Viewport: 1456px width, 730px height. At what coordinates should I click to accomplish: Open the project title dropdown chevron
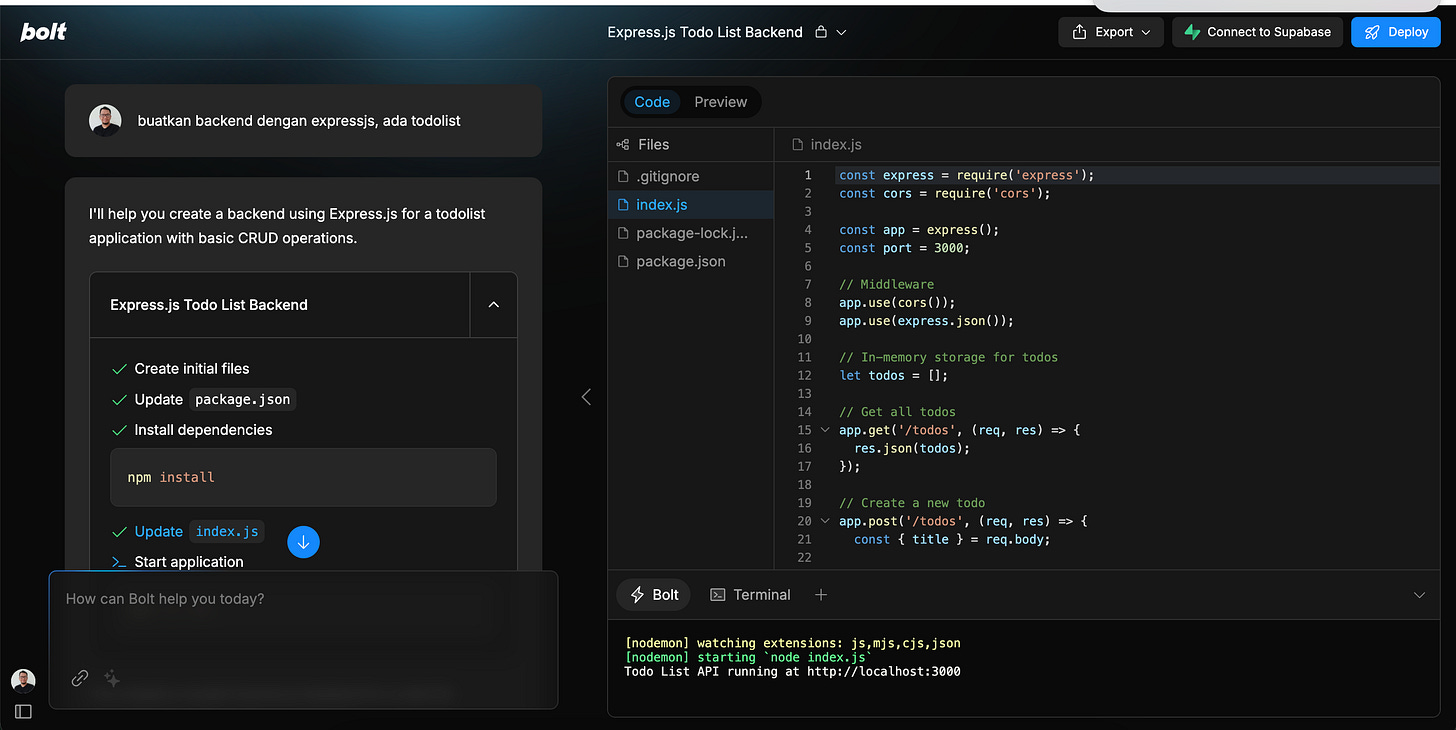click(841, 32)
